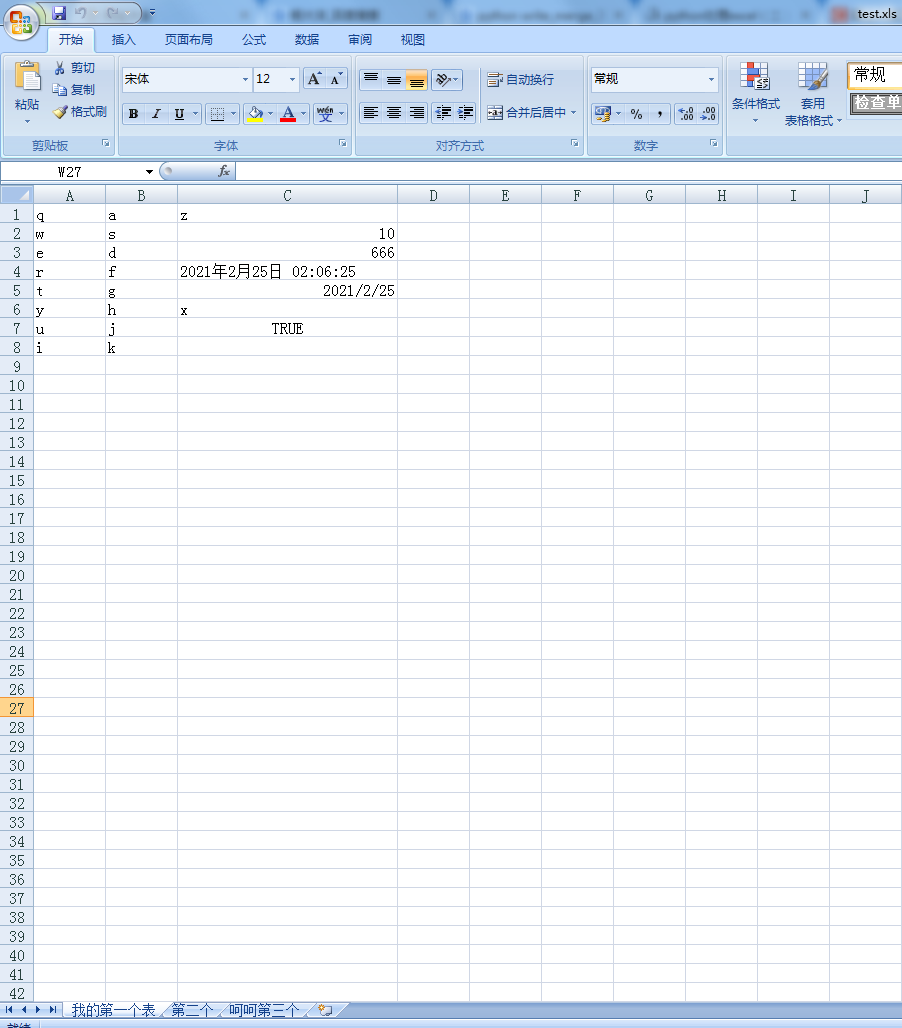Toggle italic formatting
Screen dimensions: 902x1028
click(156, 113)
